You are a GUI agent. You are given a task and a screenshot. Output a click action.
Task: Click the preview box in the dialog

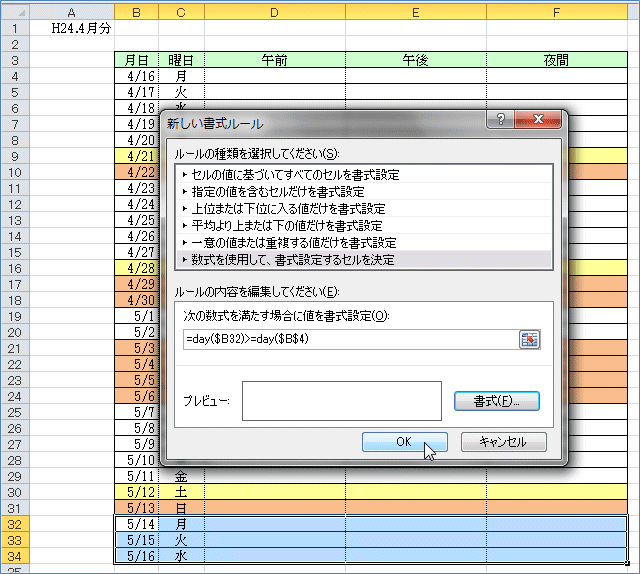point(342,401)
